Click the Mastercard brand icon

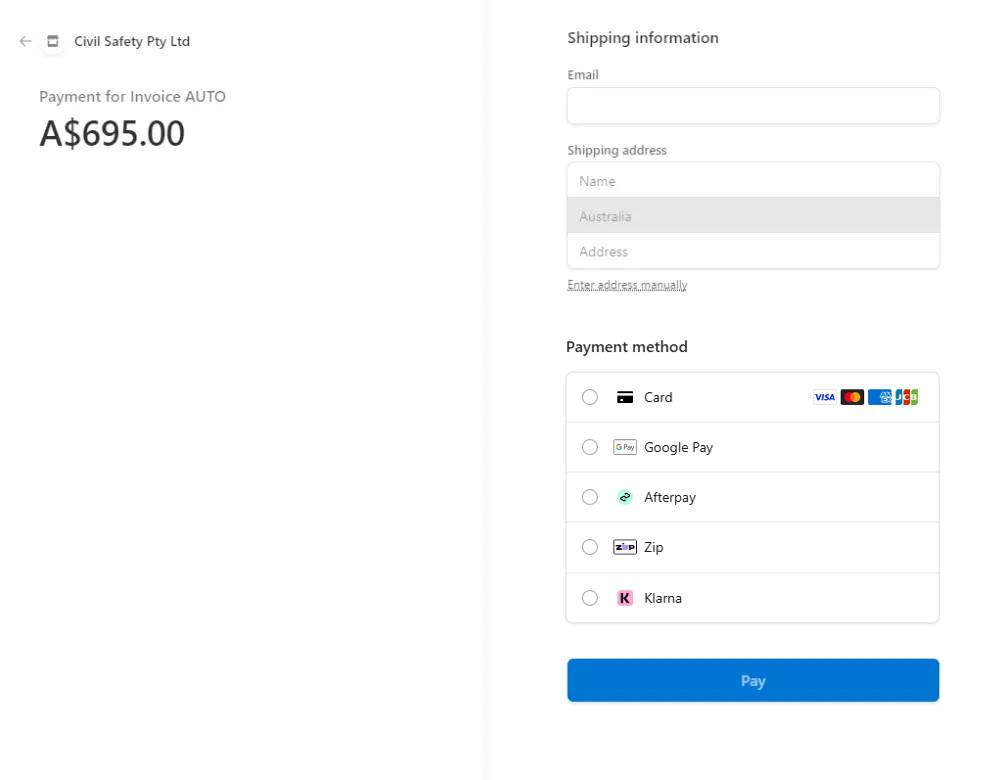click(x=852, y=397)
